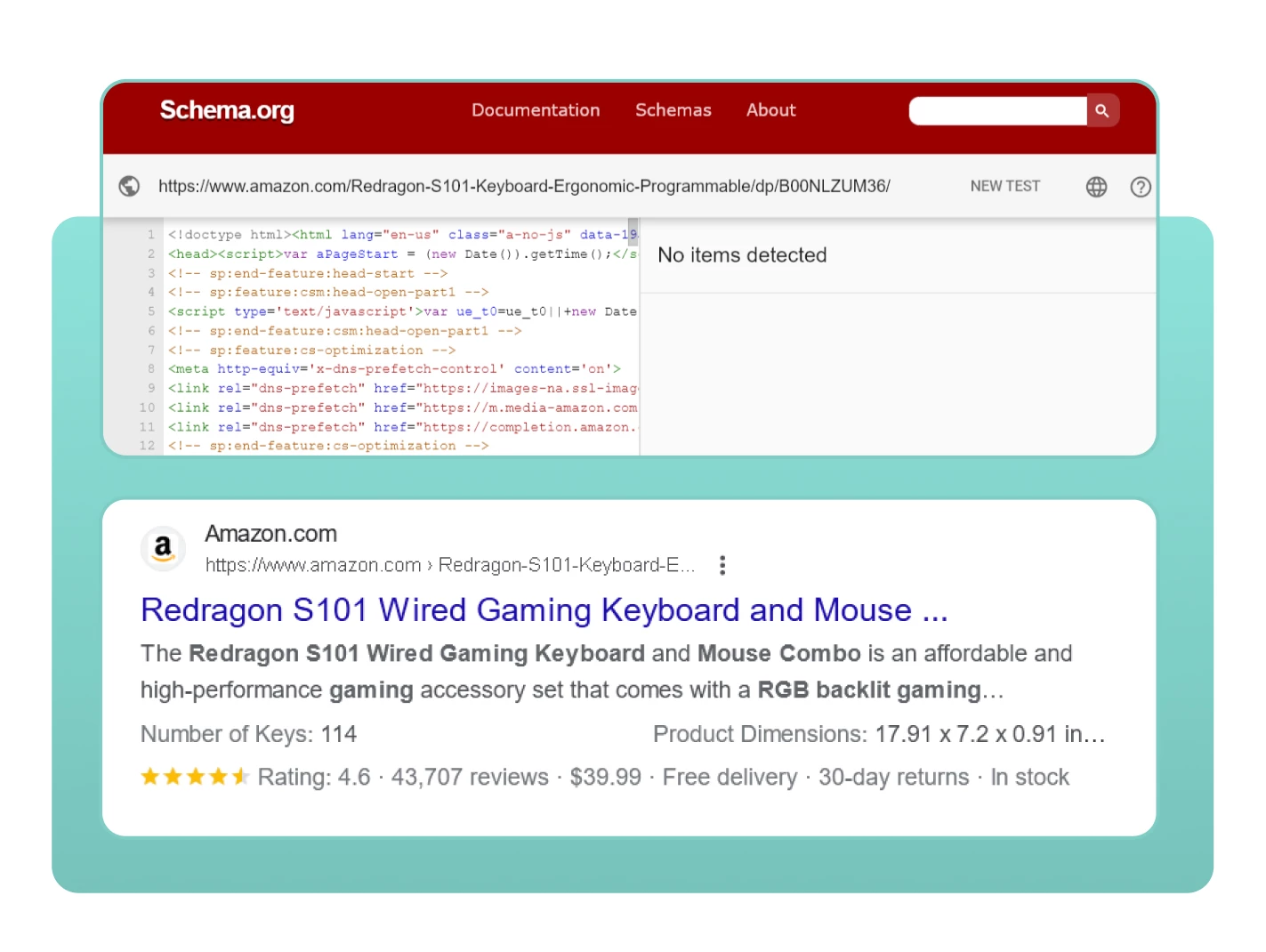Open the language globe icon
Screen dimensions: 1266x952
pos(1097,187)
